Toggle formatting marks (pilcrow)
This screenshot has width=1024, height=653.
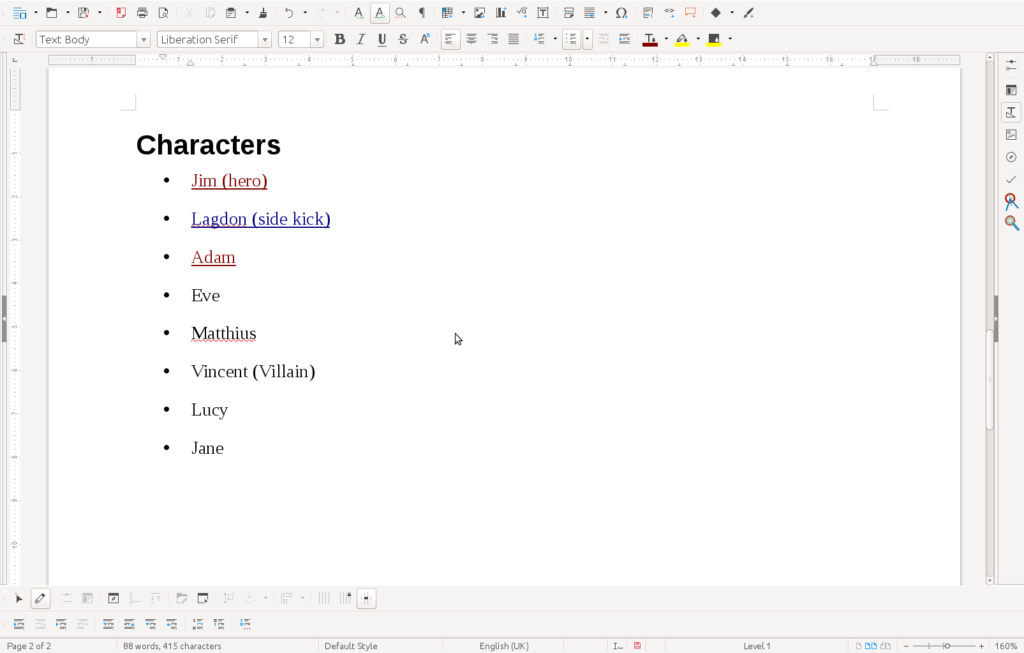[x=421, y=13]
